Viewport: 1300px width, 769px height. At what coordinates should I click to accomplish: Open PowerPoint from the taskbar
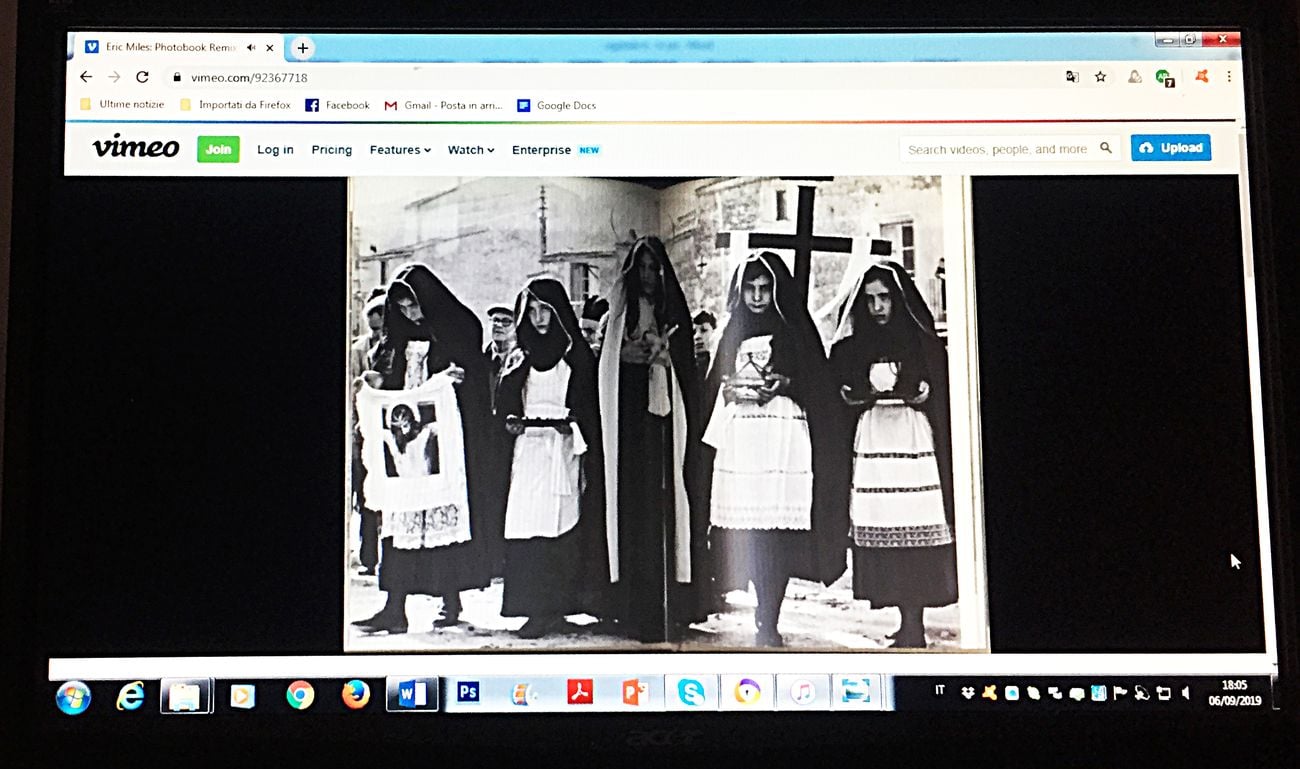[x=635, y=691]
